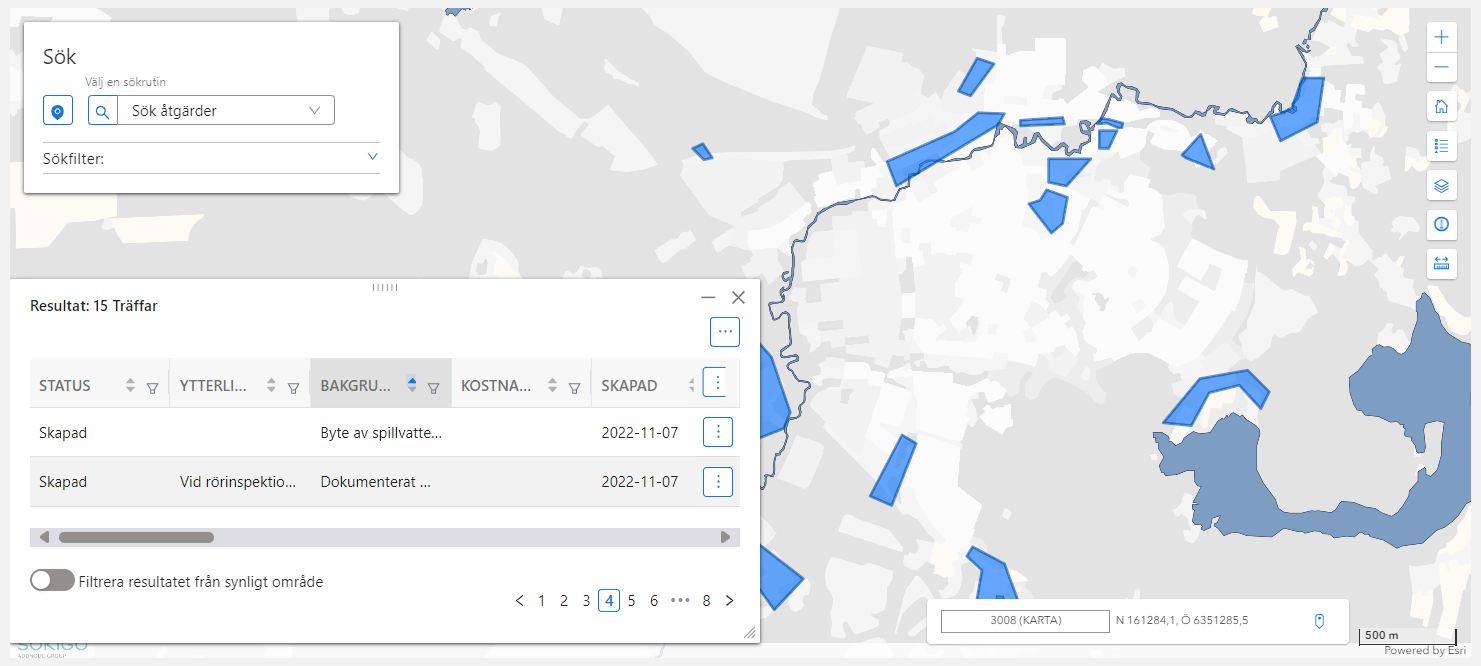Expand the Sökfilter section

click(x=372, y=157)
